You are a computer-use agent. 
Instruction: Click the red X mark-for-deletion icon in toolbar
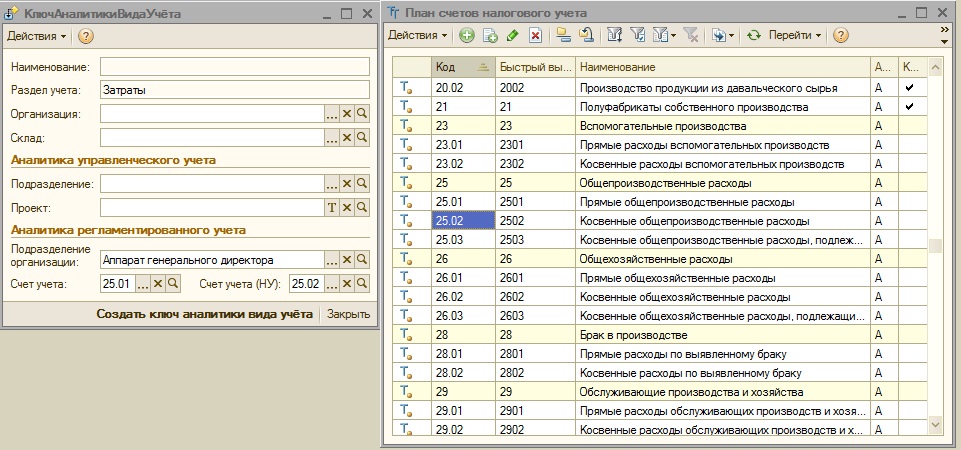pos(536,35)
